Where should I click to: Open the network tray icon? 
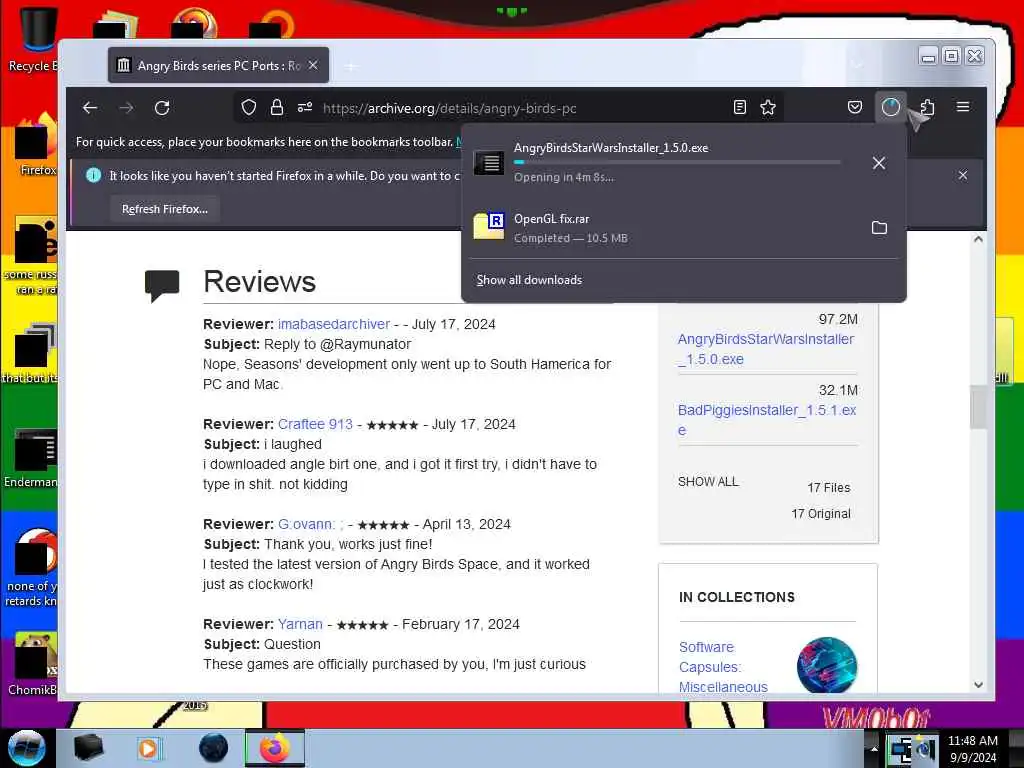click(901, 750)
